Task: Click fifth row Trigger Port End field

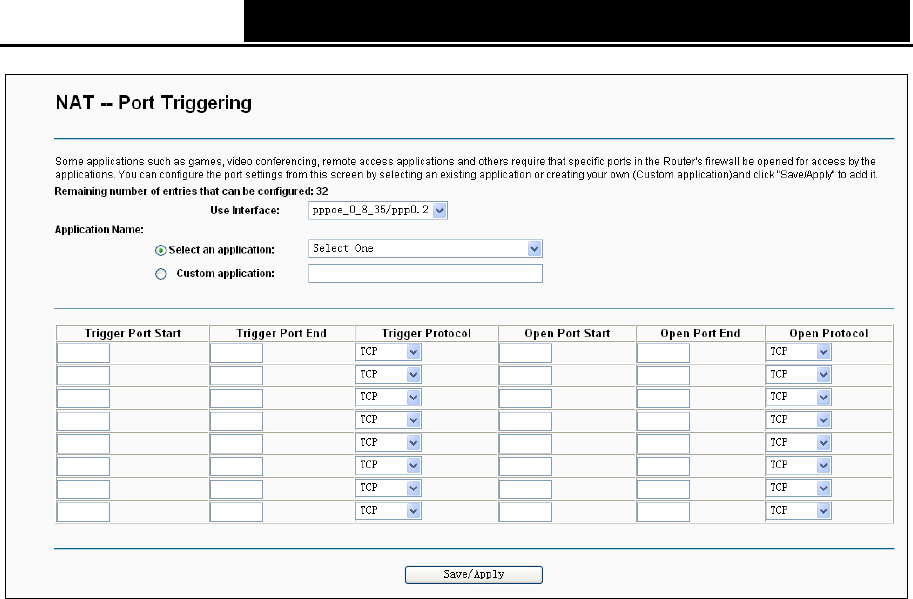Action: click(236, 444)
